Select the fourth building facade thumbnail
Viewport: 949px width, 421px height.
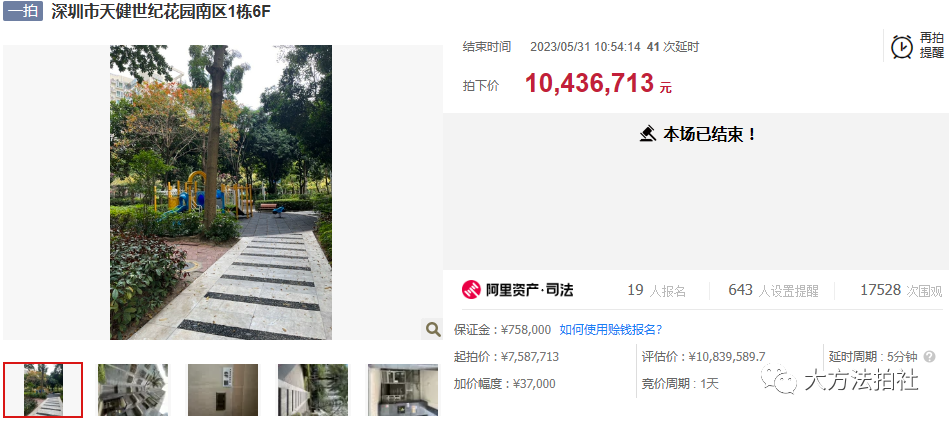[x=313, y=390]
